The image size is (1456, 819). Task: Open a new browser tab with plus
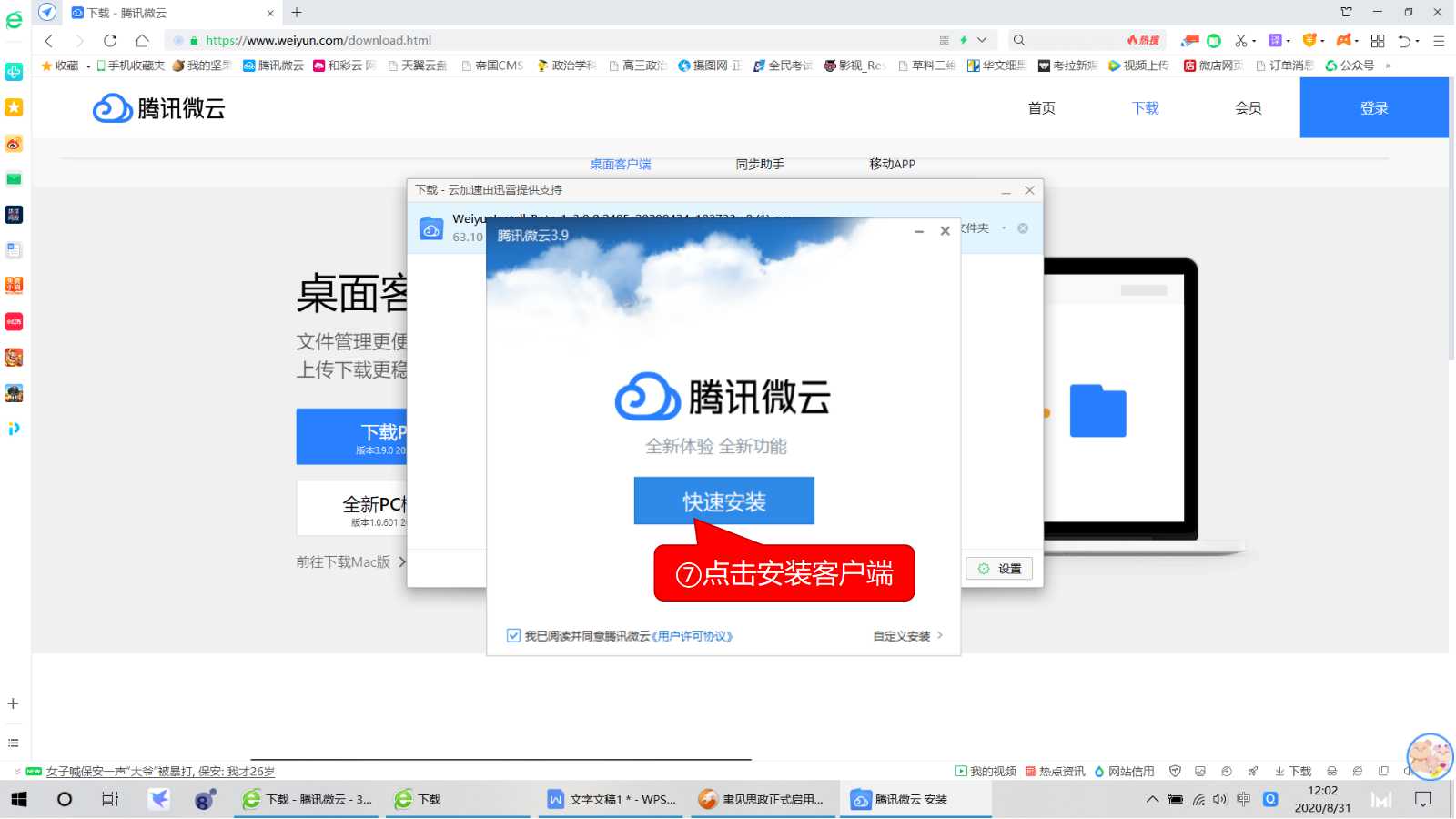(297, 13)
